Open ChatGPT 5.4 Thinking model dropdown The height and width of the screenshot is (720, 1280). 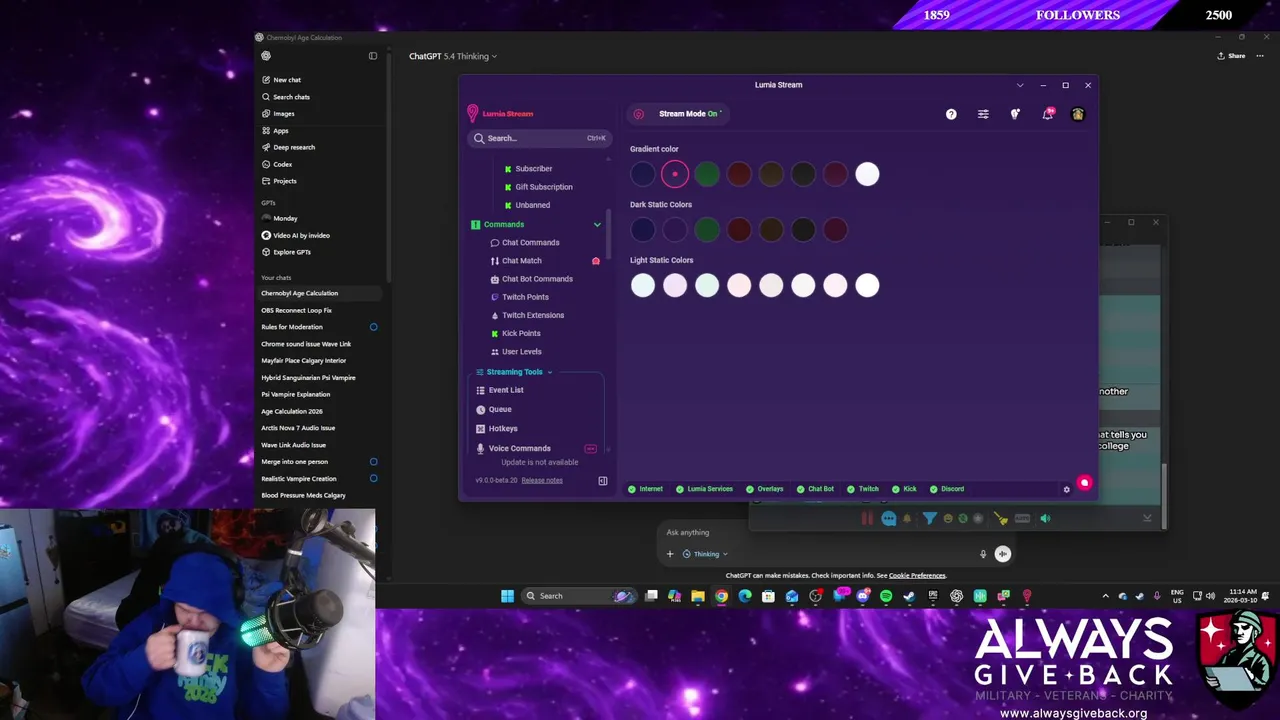point(453,56)
